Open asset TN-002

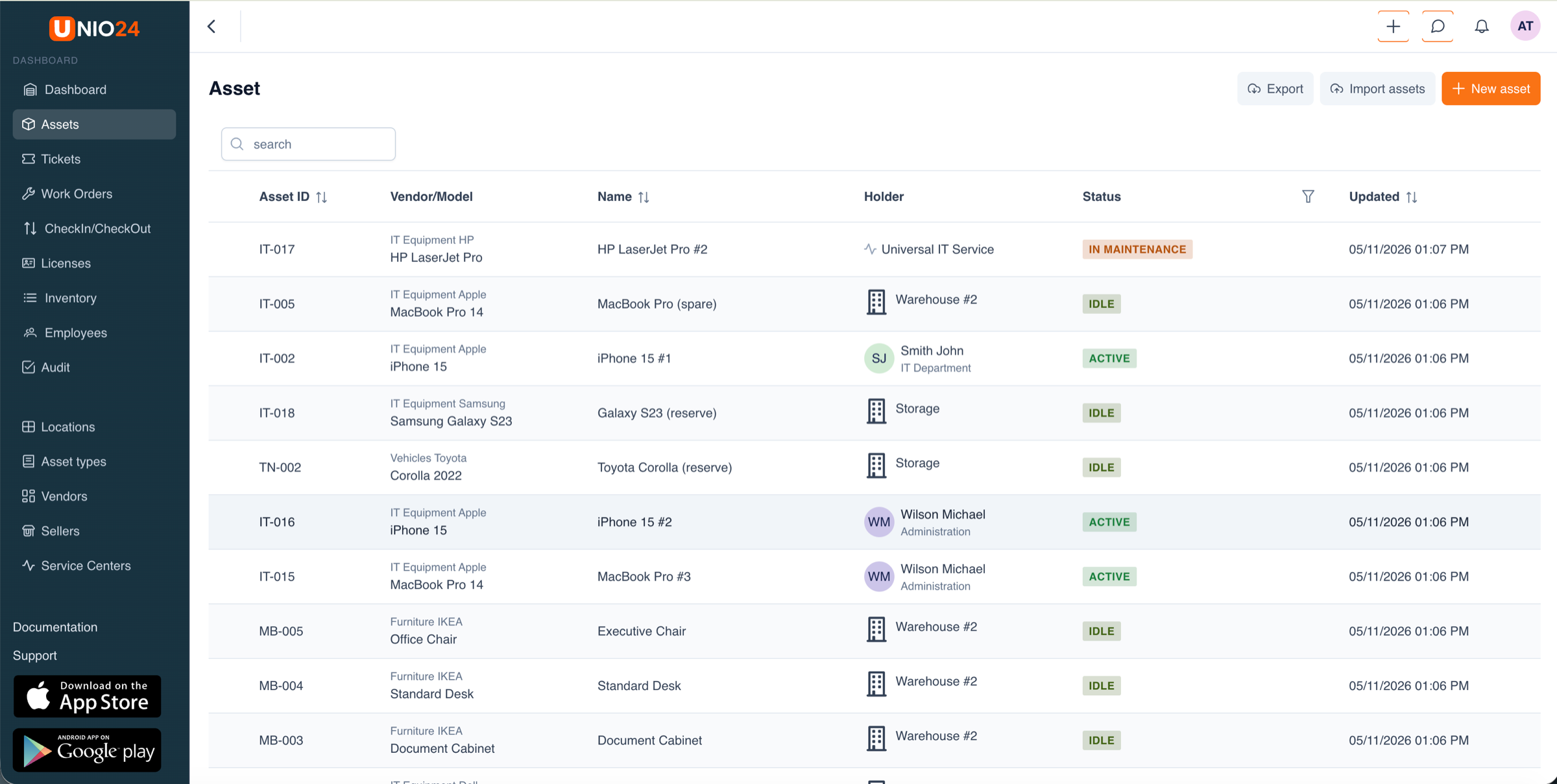pos(280,468)
